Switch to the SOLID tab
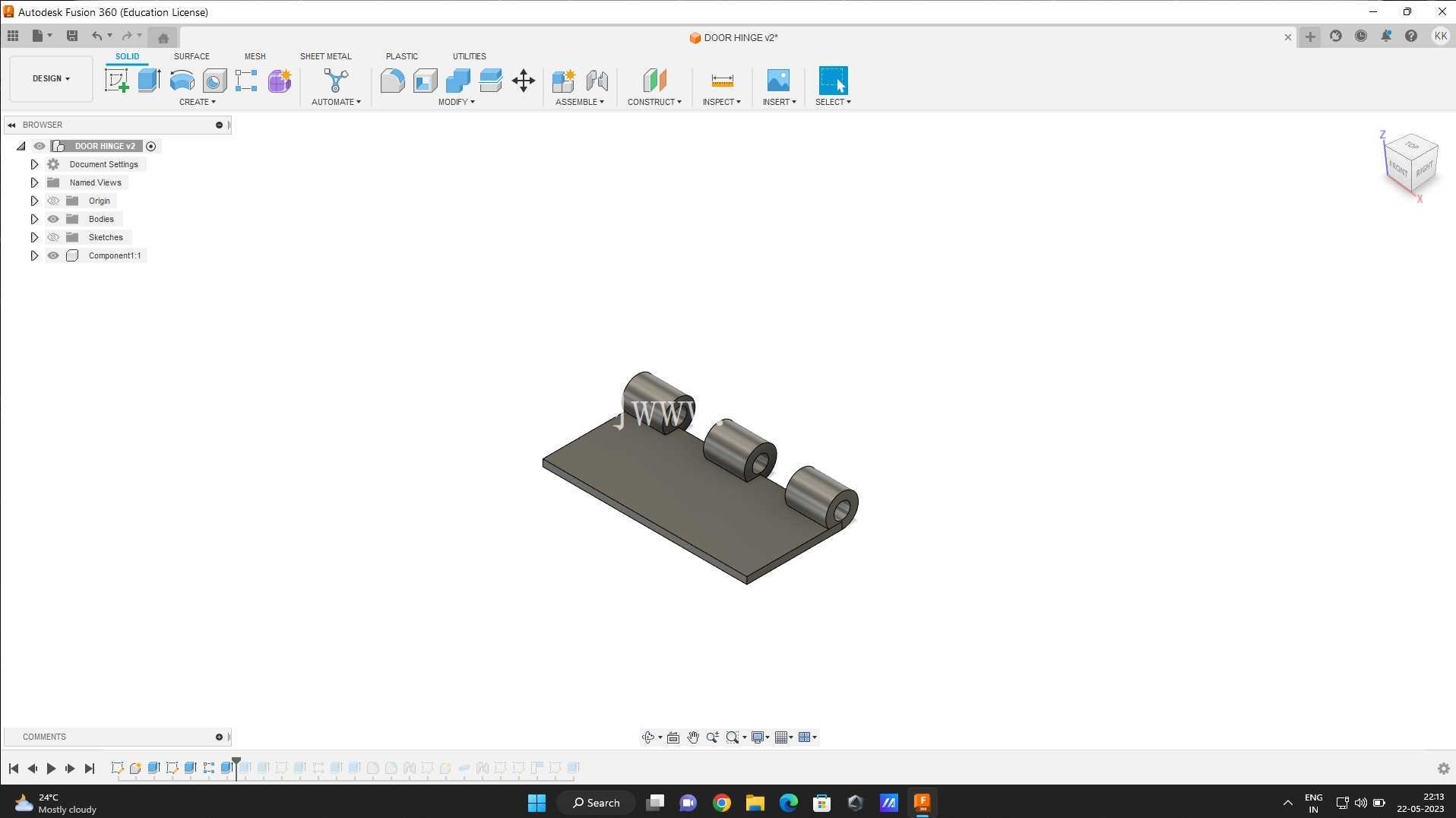This screenshot has height=818, width=1456. tap(127, 56)
